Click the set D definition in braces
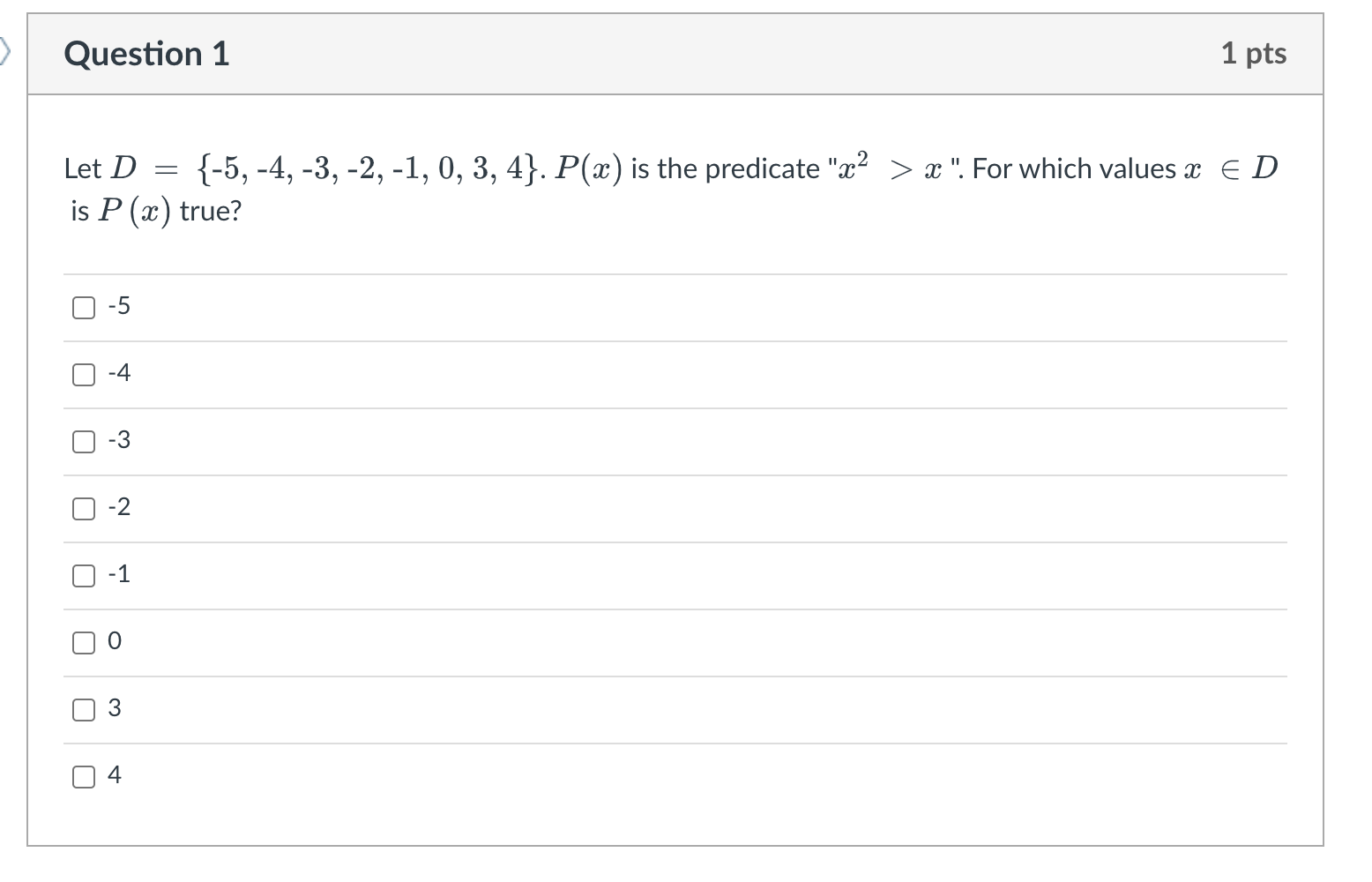Image resolution: width=1372 pixels, height=882 pixels. pyautogui.click(x=366, y=168)
